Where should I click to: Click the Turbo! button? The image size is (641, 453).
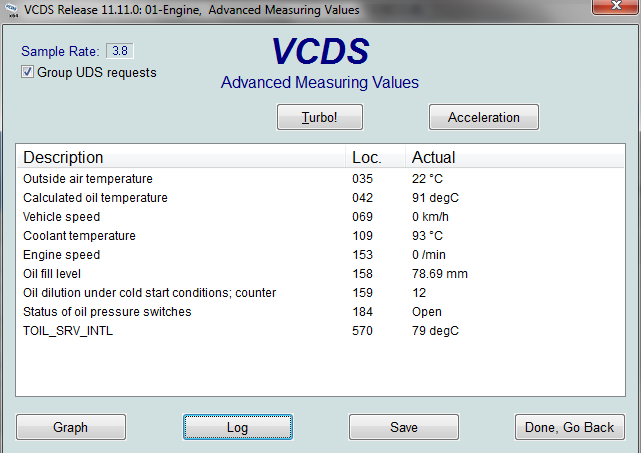320,117
